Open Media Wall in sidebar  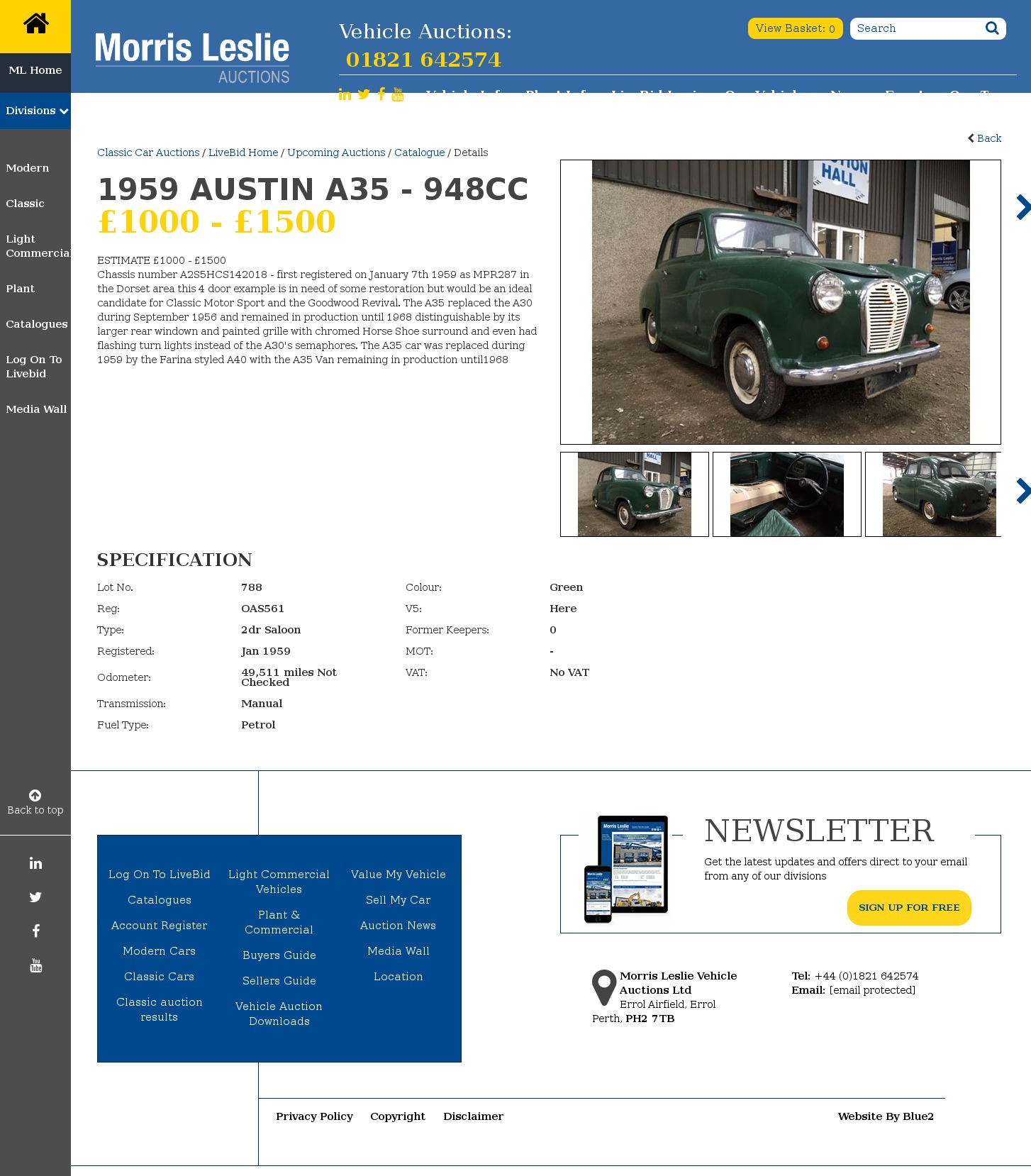click(x=36, y=409)
